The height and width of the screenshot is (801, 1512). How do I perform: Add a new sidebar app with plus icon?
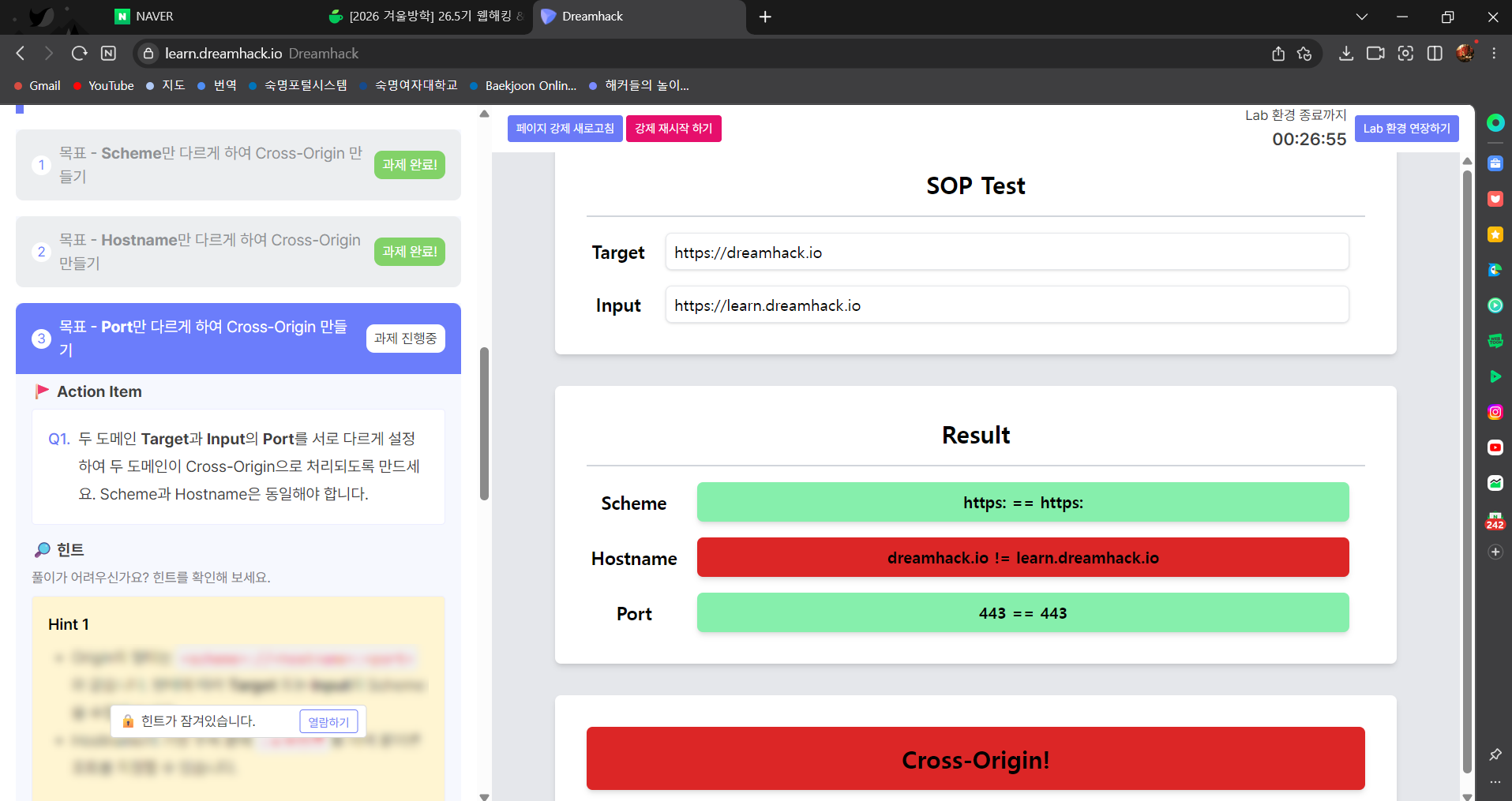pyautogui.click(x=1495, y=552)
